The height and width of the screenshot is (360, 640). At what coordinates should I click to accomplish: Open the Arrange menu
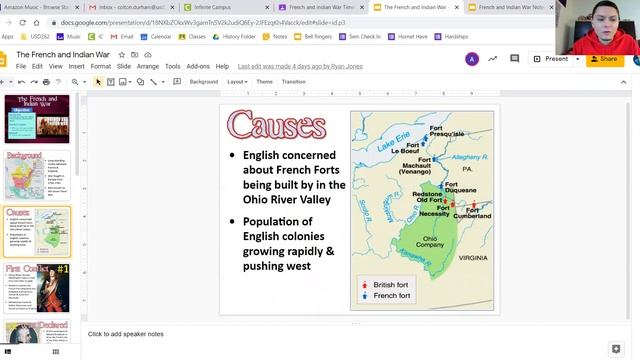(x=148, y=66)
